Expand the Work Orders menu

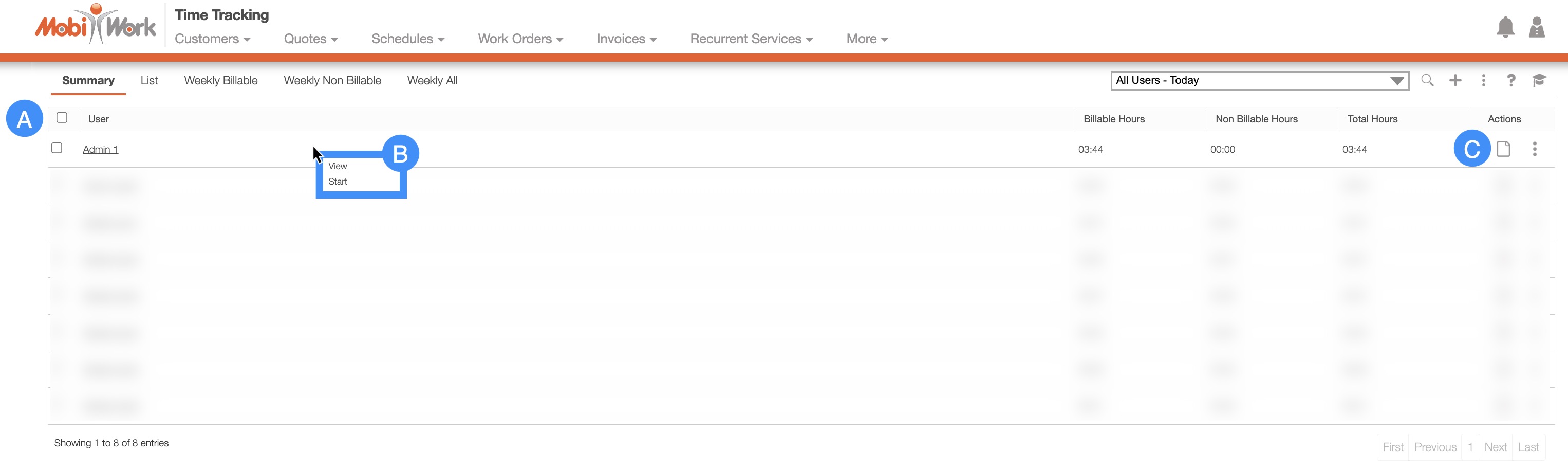[520, 39]
